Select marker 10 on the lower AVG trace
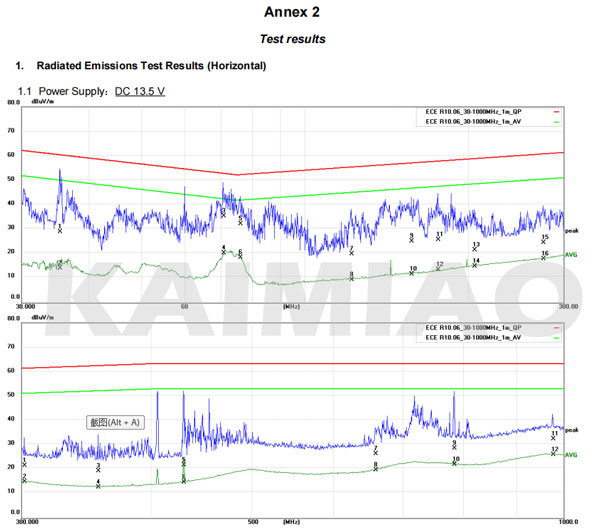 (x=455, y=463)
